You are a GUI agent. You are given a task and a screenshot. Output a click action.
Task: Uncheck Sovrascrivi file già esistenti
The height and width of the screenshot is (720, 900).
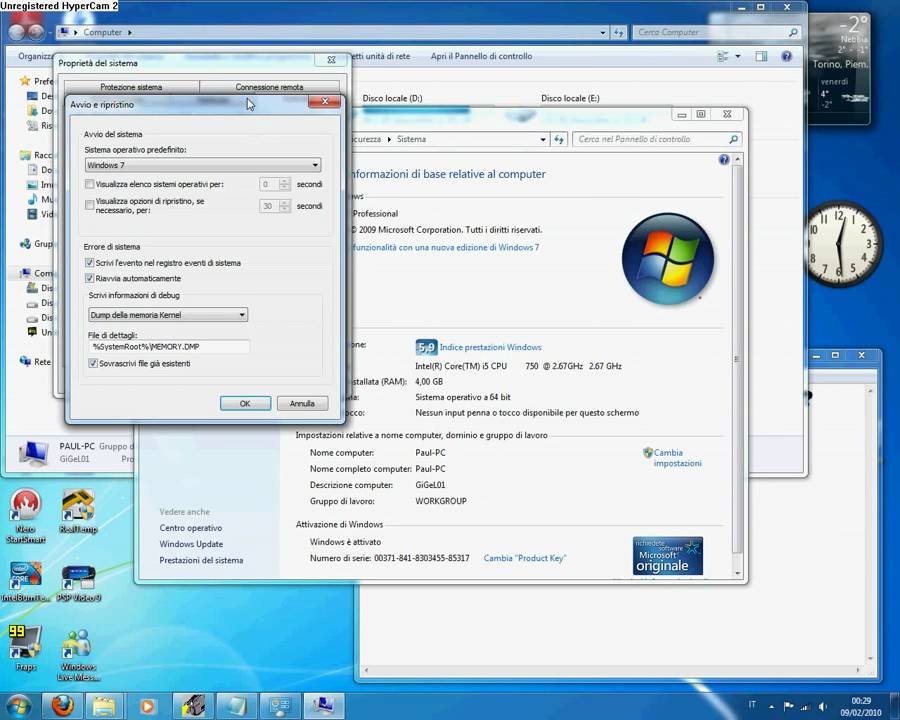tap(92, 363)
